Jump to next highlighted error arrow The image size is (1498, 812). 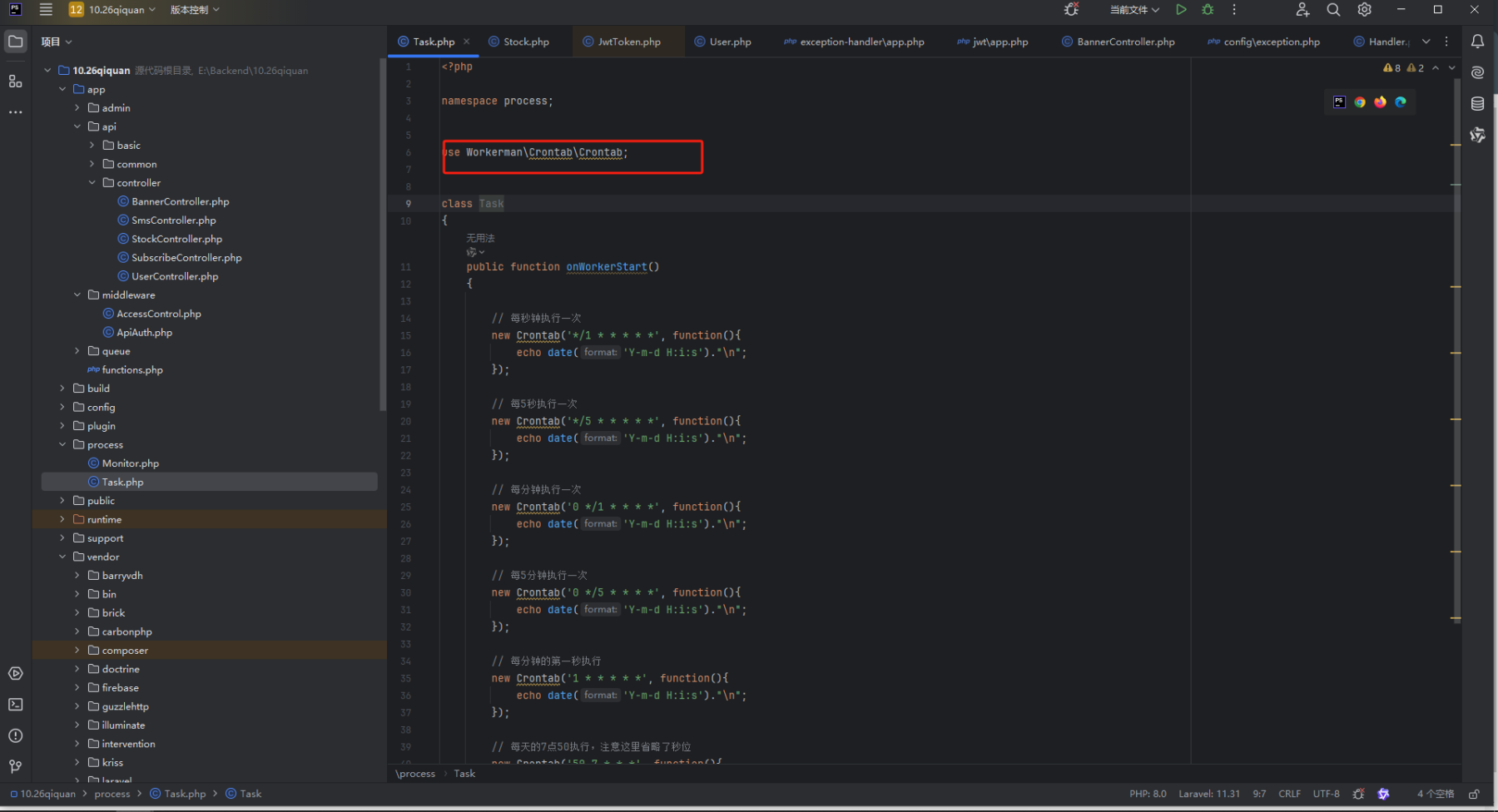point(1452,68)
